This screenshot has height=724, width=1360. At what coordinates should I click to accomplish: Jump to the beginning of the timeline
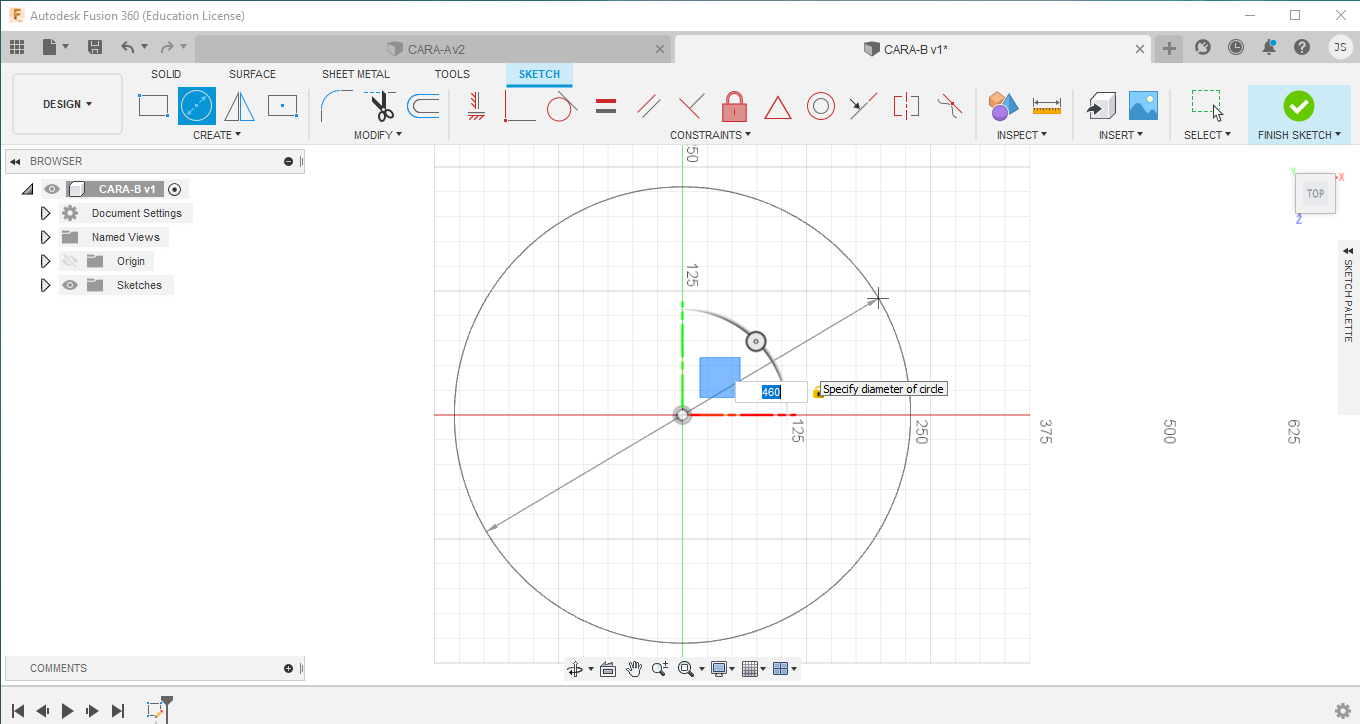[x=18, y=711]
